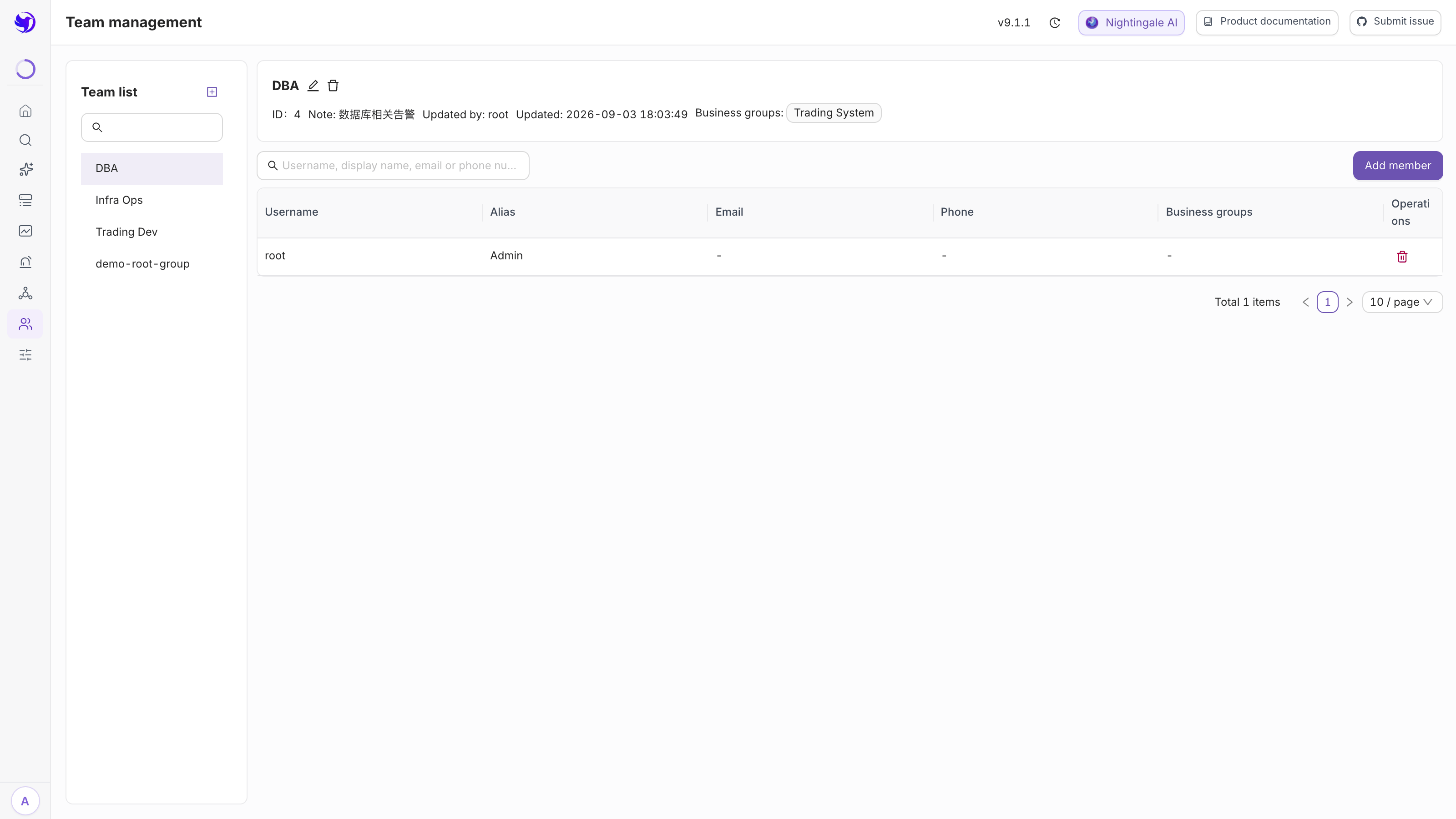
Task: Click the loading spinner sidebar icon
Action: click(25, 69)
